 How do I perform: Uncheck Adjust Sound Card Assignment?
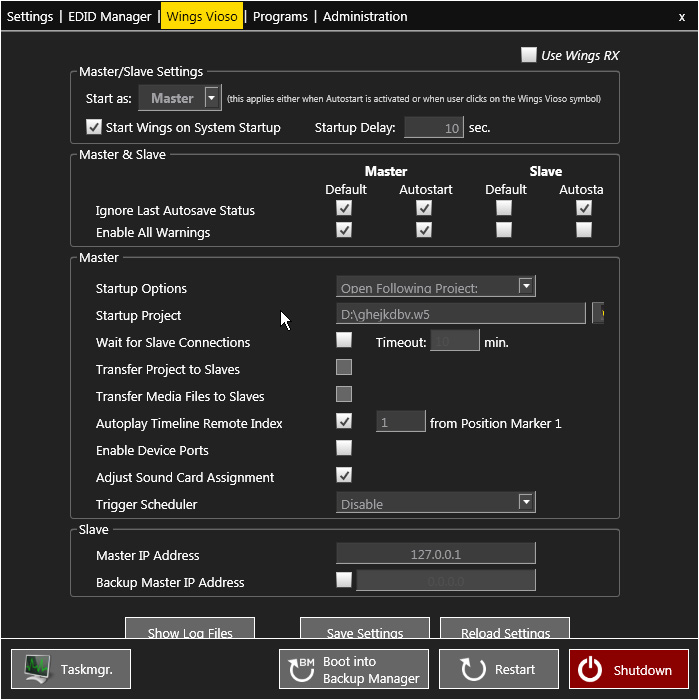click(x=344, y=475)
